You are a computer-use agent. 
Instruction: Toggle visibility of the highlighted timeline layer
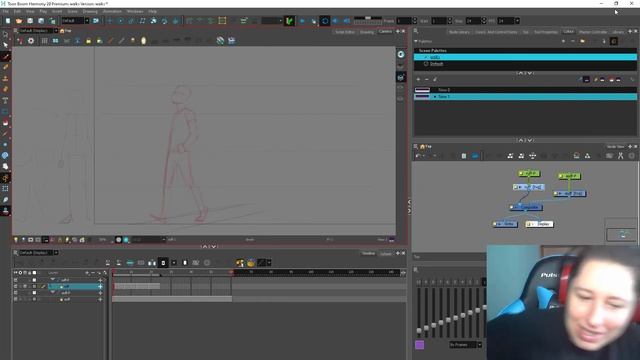16,287
